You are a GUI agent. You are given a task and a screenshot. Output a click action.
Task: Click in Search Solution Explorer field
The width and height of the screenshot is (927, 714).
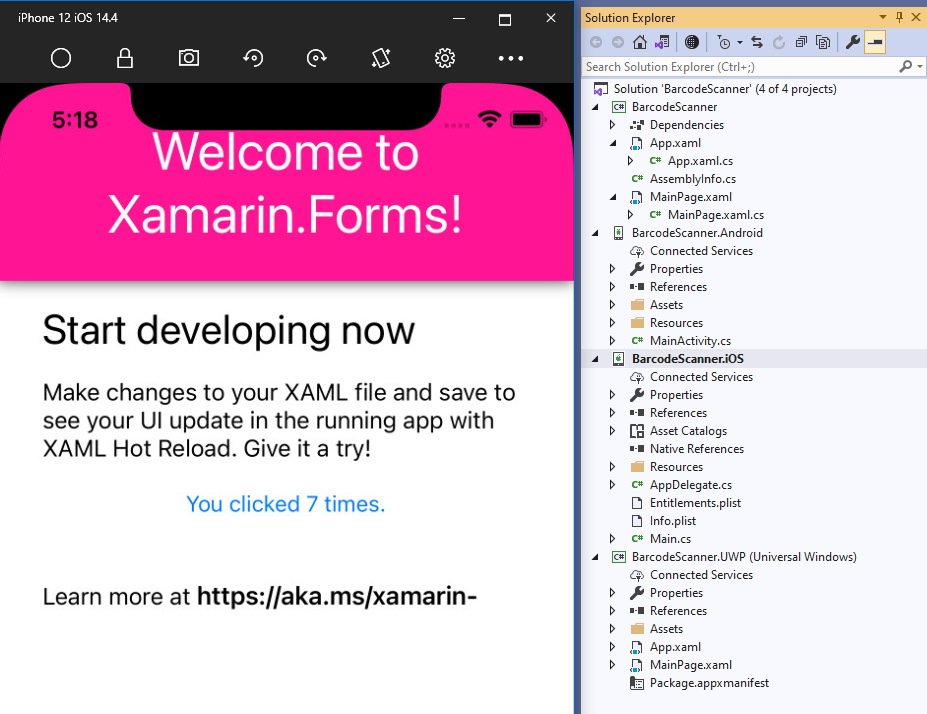pos(740,67)
